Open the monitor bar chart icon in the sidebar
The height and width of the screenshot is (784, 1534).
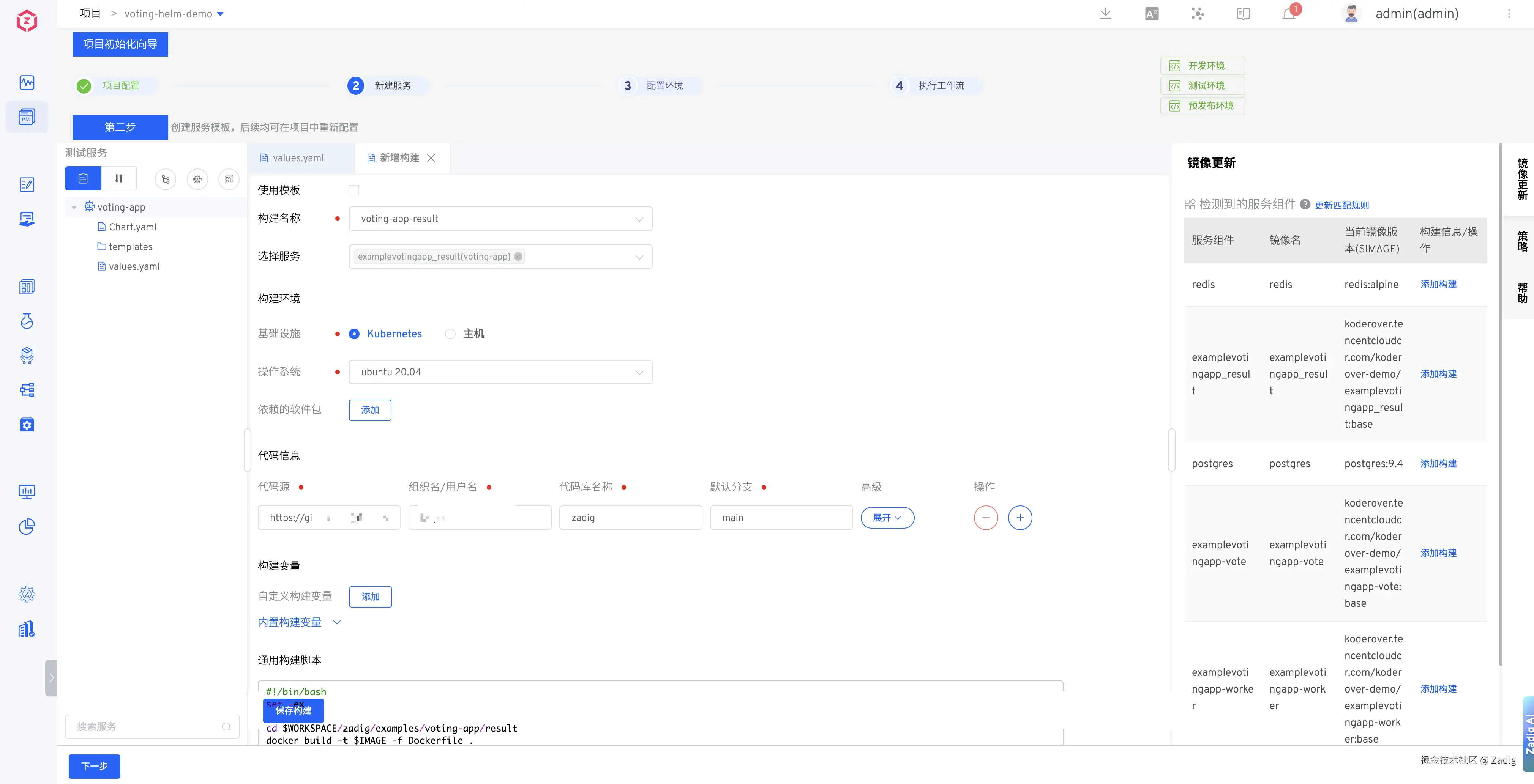point(27,492)
